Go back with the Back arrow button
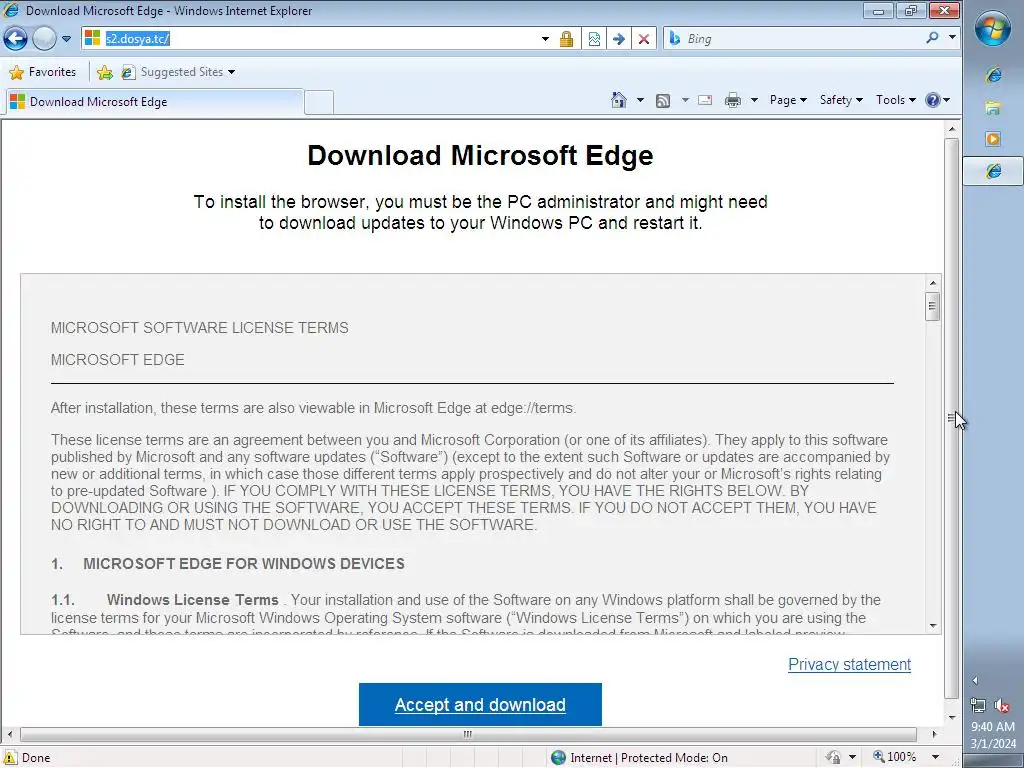Screen dimensions: 1024x768 (16, 39)
